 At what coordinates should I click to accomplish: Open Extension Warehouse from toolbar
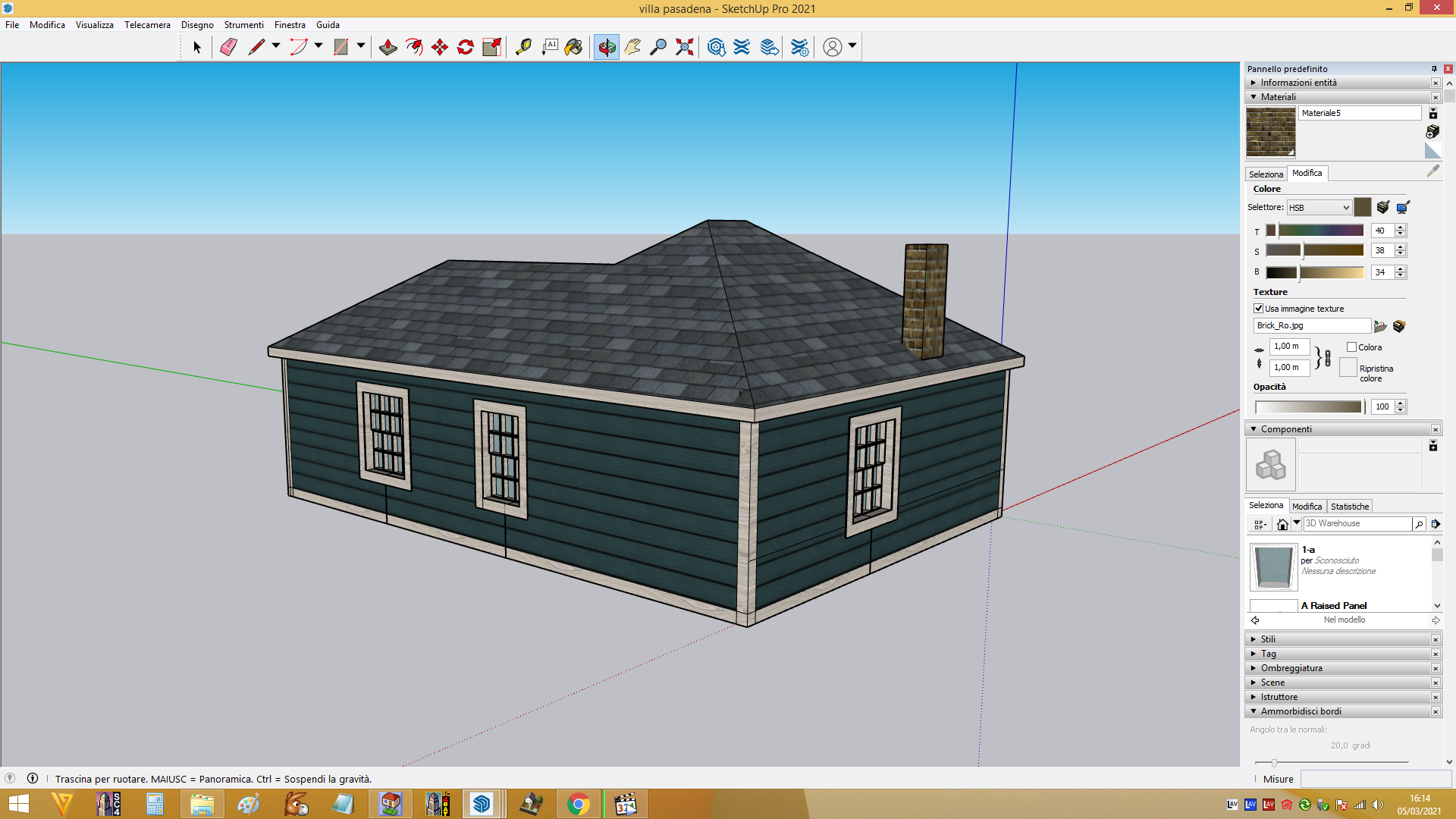coord(742,47)
